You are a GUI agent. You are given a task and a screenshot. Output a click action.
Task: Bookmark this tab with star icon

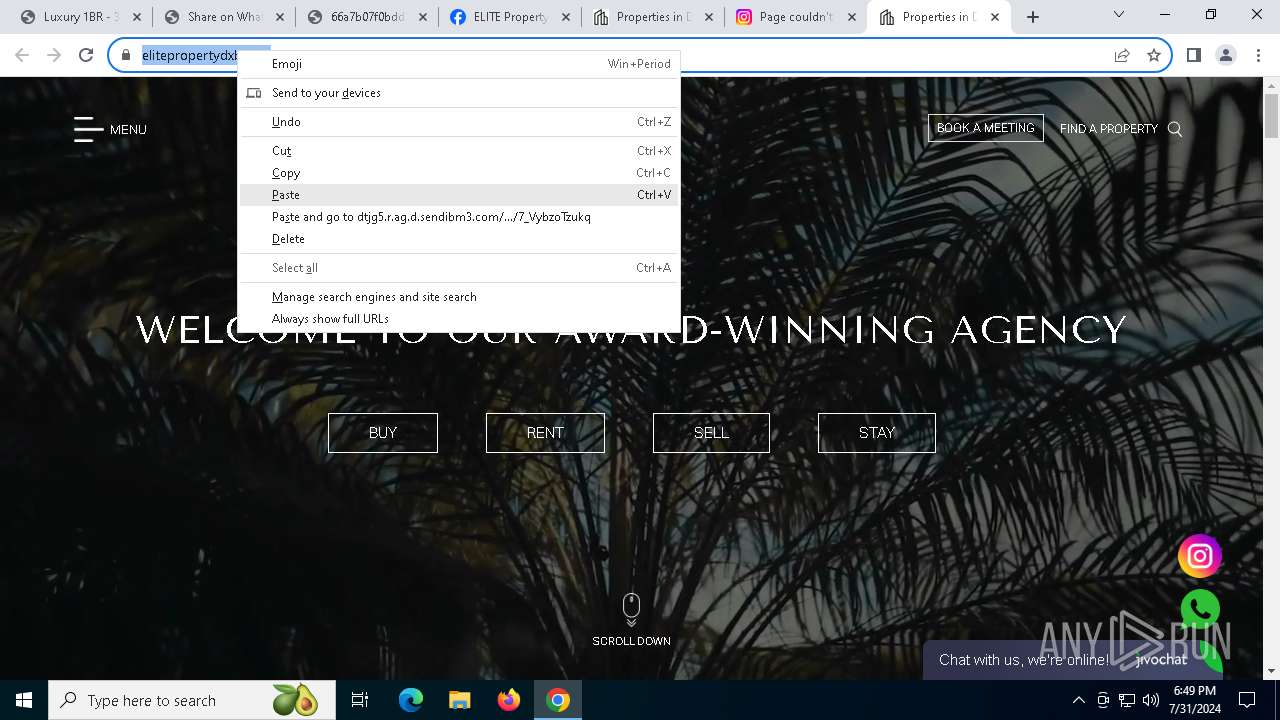pyautogui.click(x=1154, y=56)
